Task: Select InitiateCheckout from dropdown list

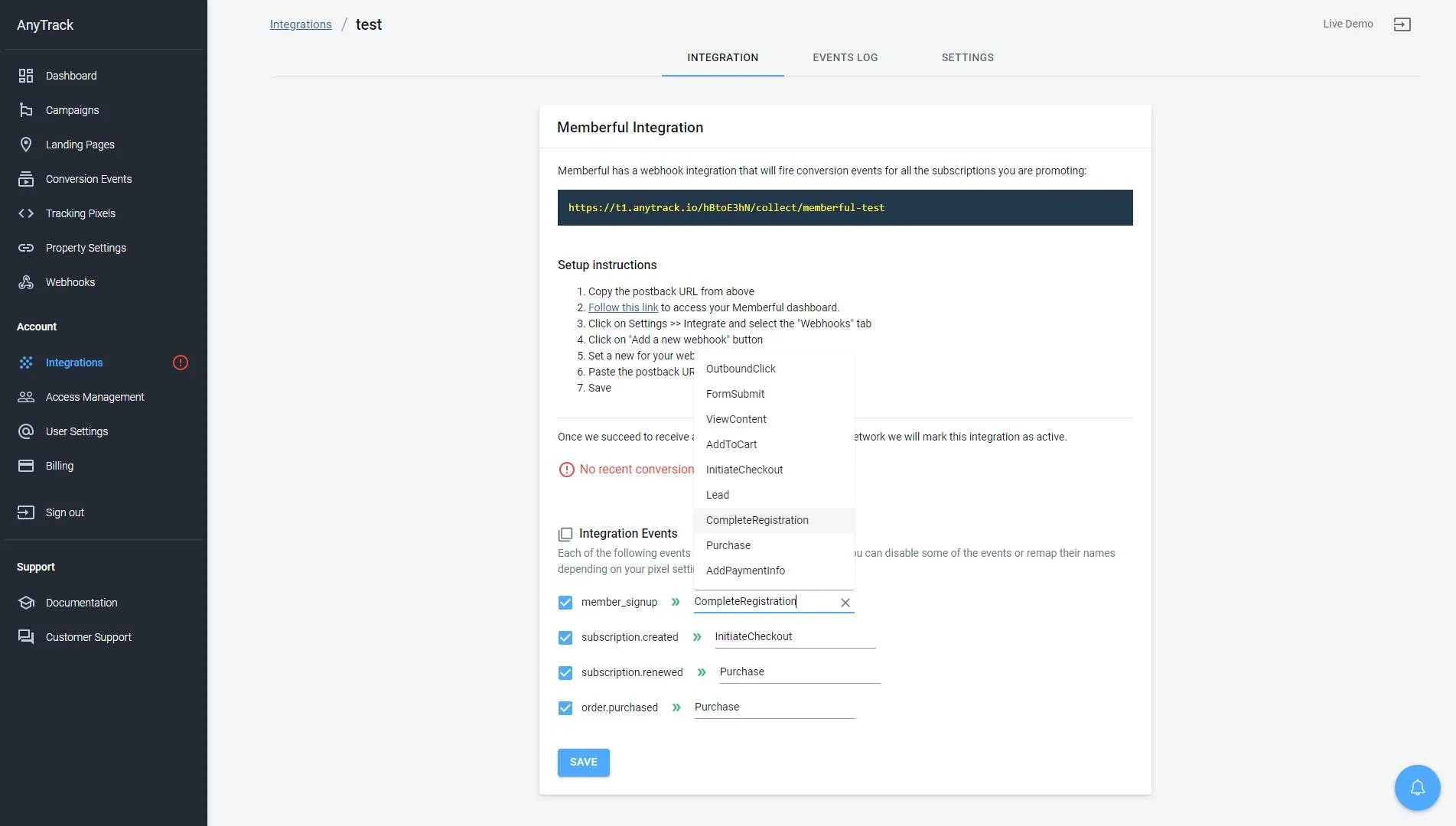Action: (774, 470)
